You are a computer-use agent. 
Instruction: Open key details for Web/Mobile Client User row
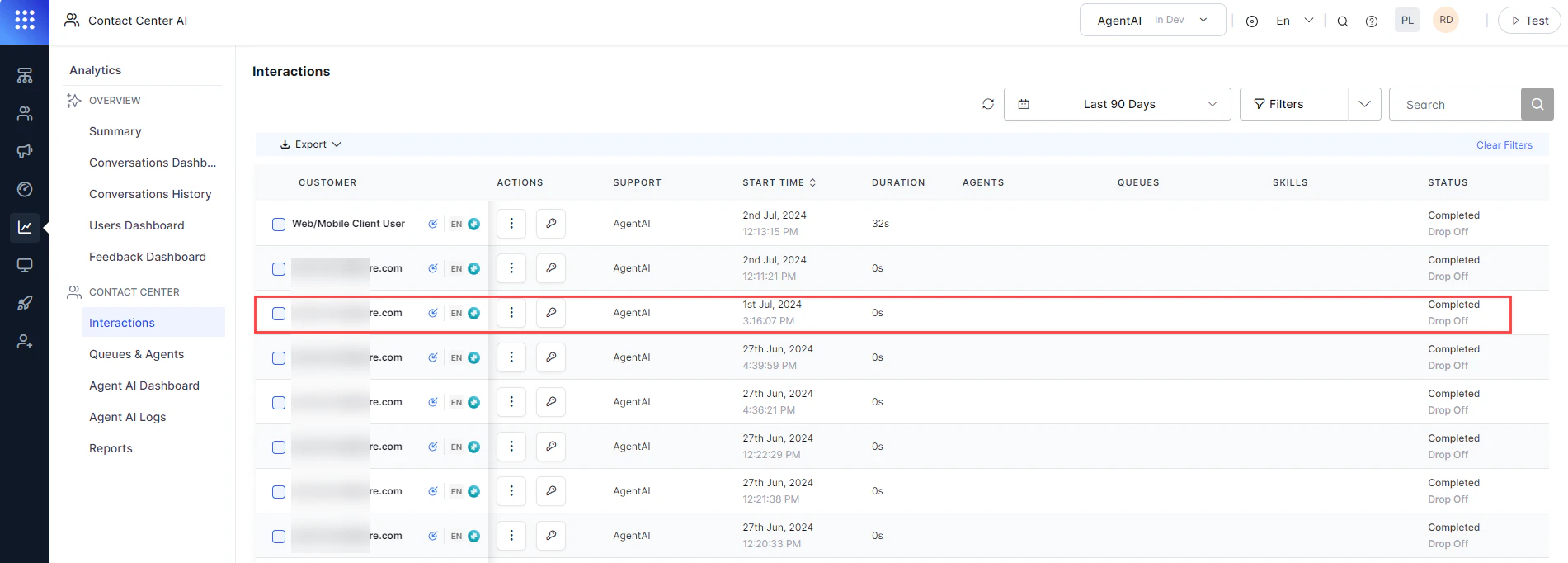coord(551,224)
